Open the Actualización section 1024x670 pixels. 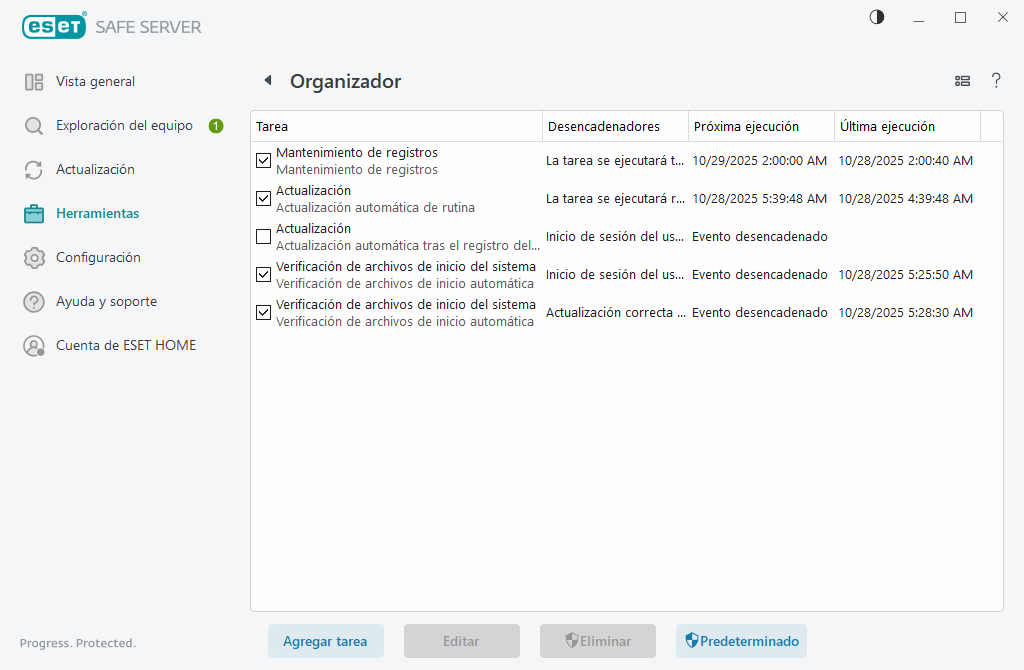[96, 169]
